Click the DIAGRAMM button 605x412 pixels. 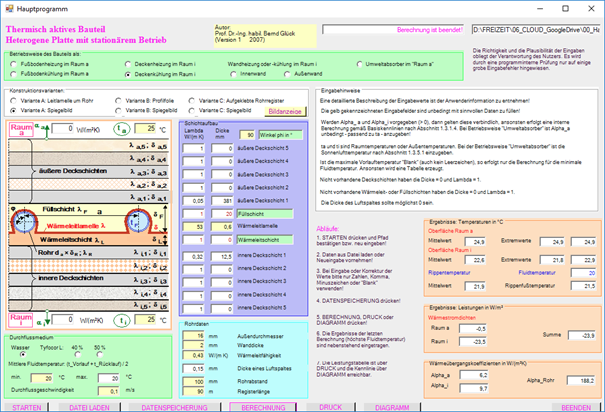pos(392,407)
